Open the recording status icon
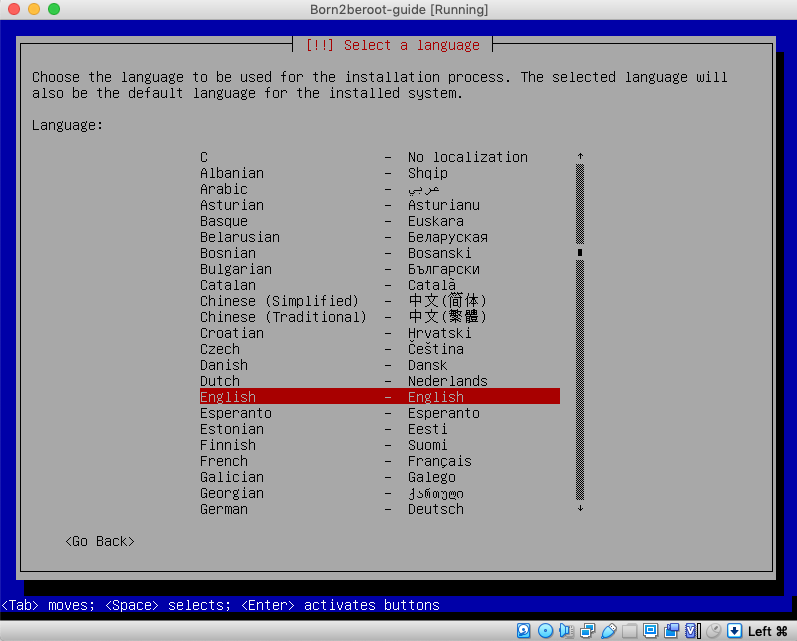This screenshot has width=797, height=641. pyautogui.click(x=671, y=631)
